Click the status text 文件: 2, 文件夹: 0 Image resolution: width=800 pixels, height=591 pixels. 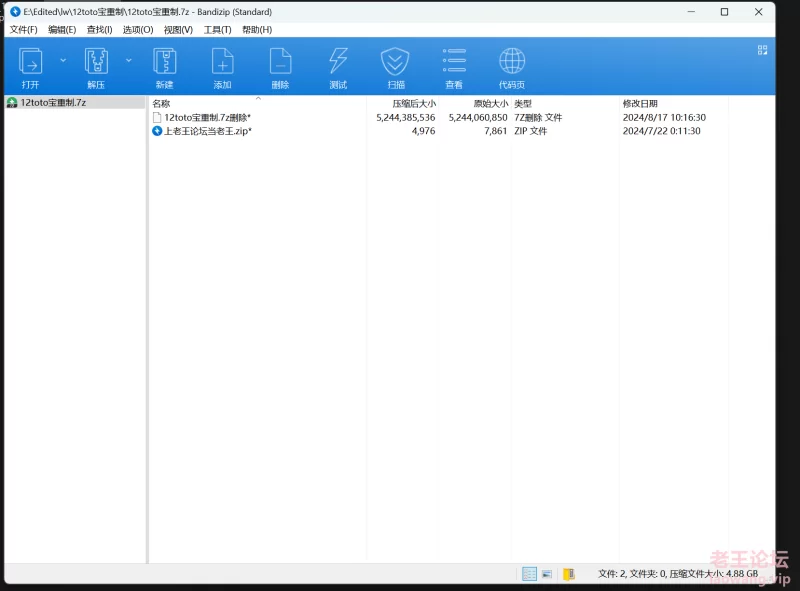(x=632, y=574)
